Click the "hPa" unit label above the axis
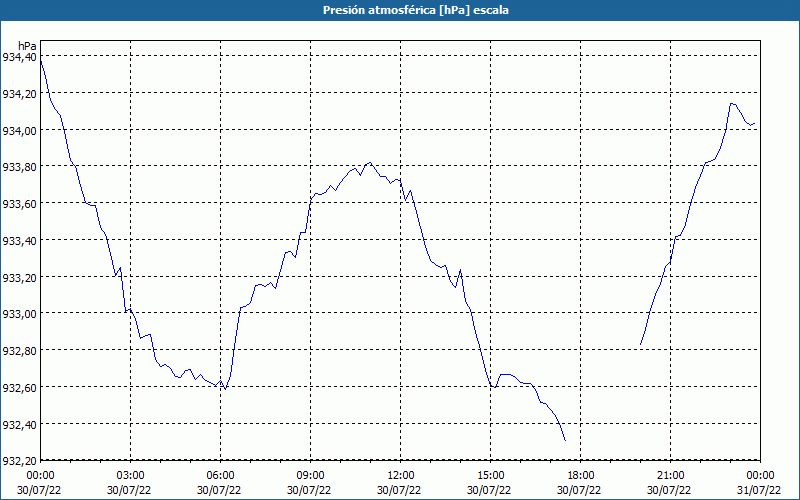Image resolution: width=800 pixels, height=500 pixels. (27, 46)
